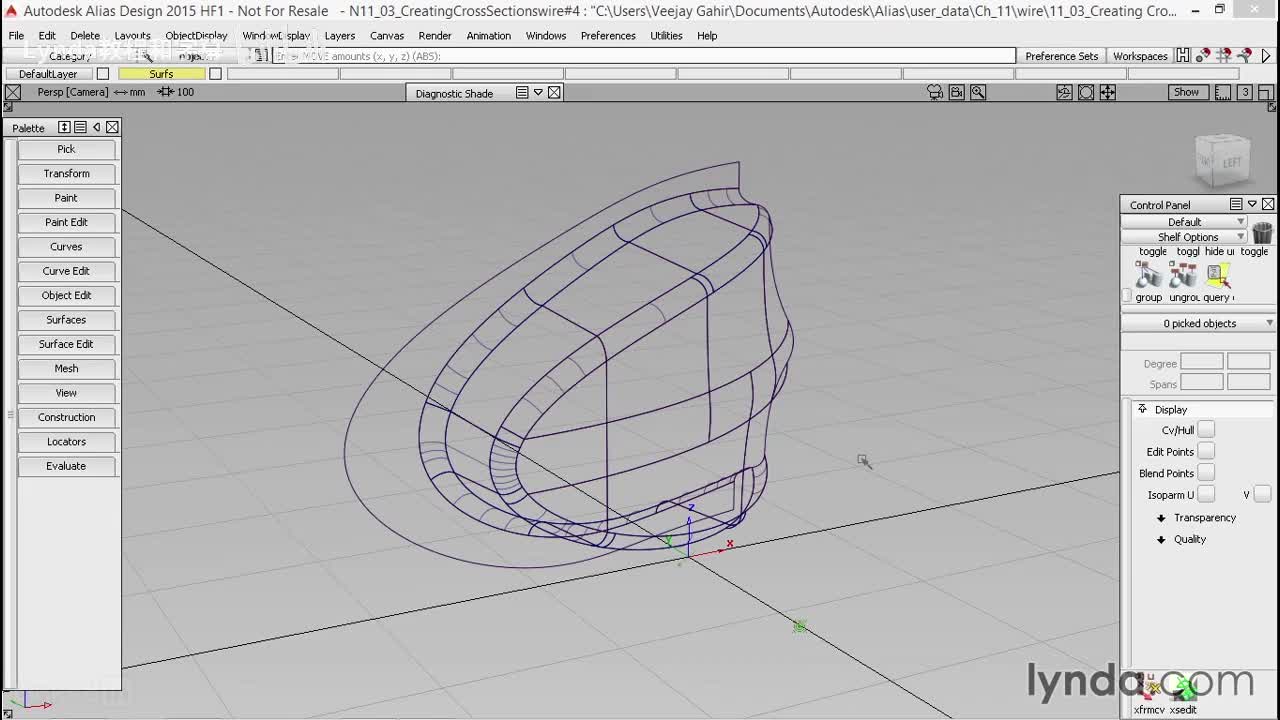Image resolution: width=1280 pixels, height=720 pixels.
Task: Click the shelf trash can icon
Action: 1262,233
